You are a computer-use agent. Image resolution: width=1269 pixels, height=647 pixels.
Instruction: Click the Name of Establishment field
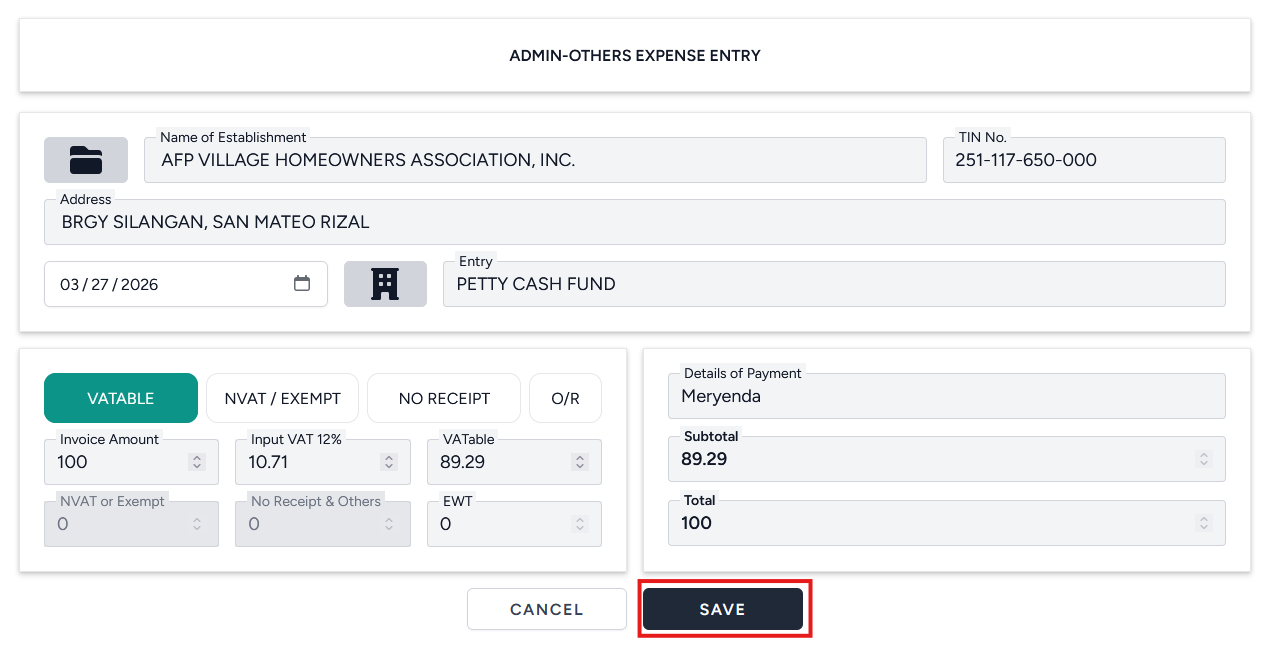pos(535,160)
